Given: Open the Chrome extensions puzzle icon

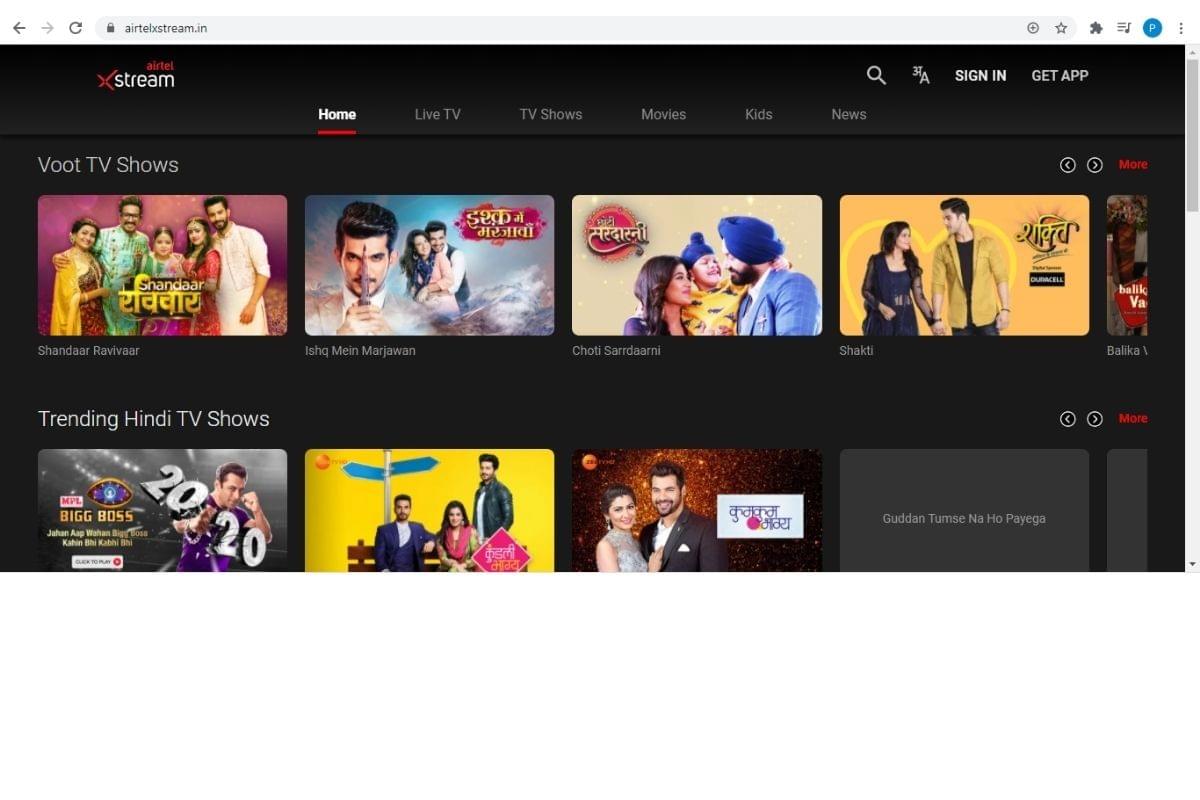Looking at the screenshot, I should 1096,28.
